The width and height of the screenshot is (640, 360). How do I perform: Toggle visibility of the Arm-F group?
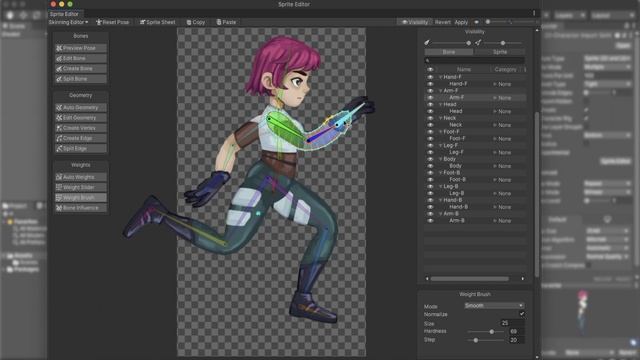(430, 91)
